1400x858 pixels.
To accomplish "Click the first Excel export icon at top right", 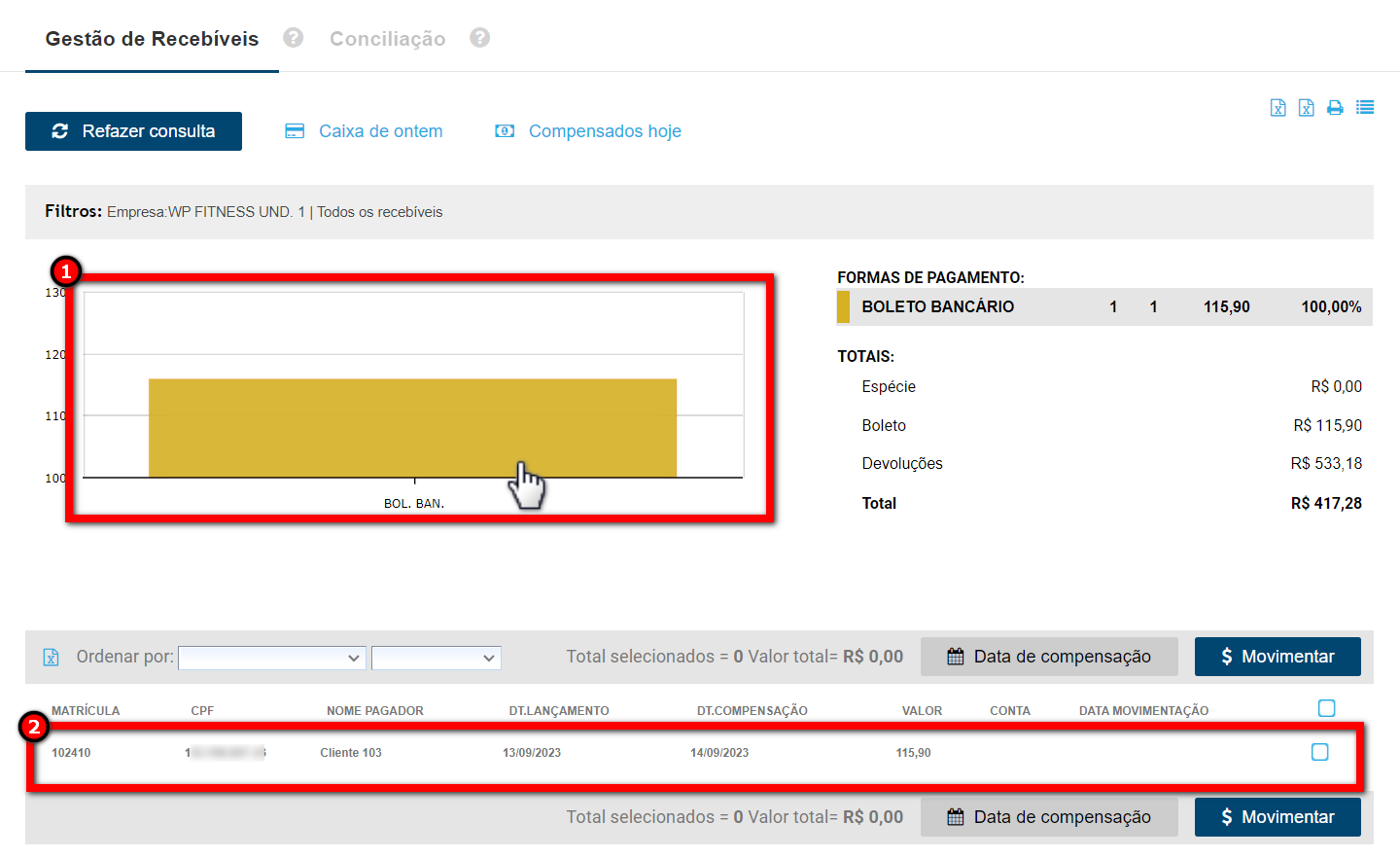I will click(x=1277, y=108).
